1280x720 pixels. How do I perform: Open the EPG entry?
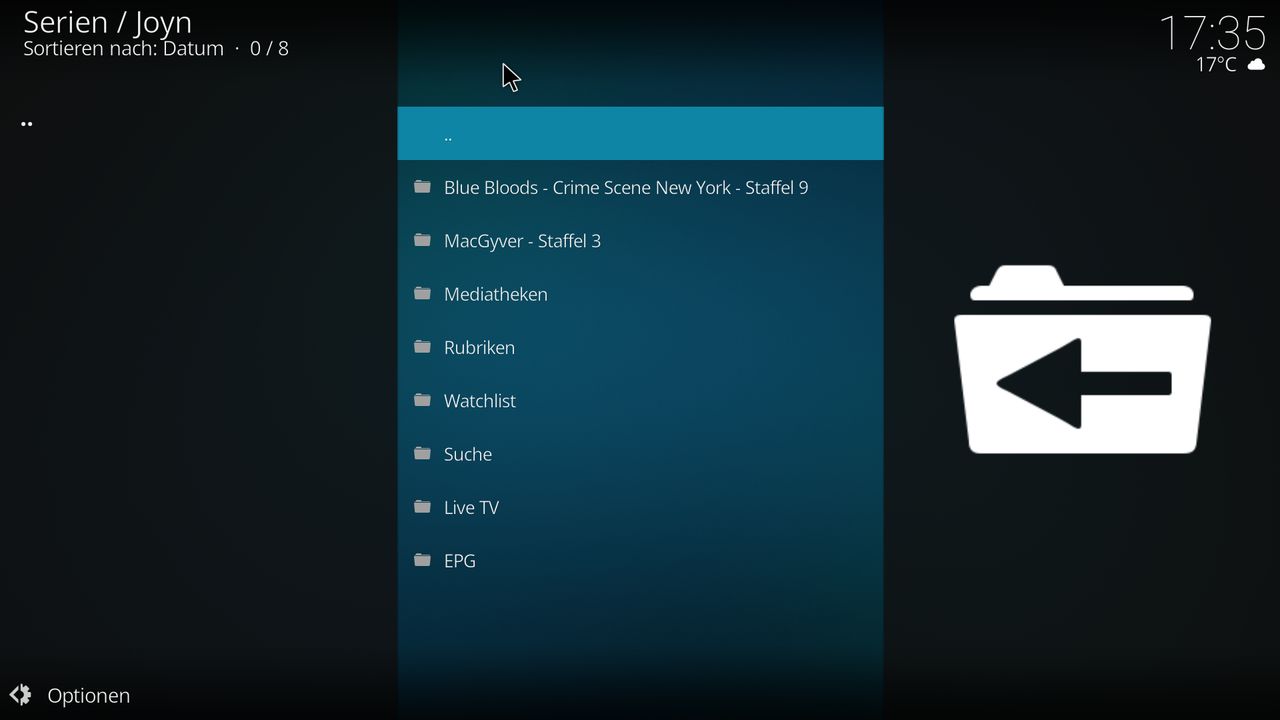[x=640, y=560]
